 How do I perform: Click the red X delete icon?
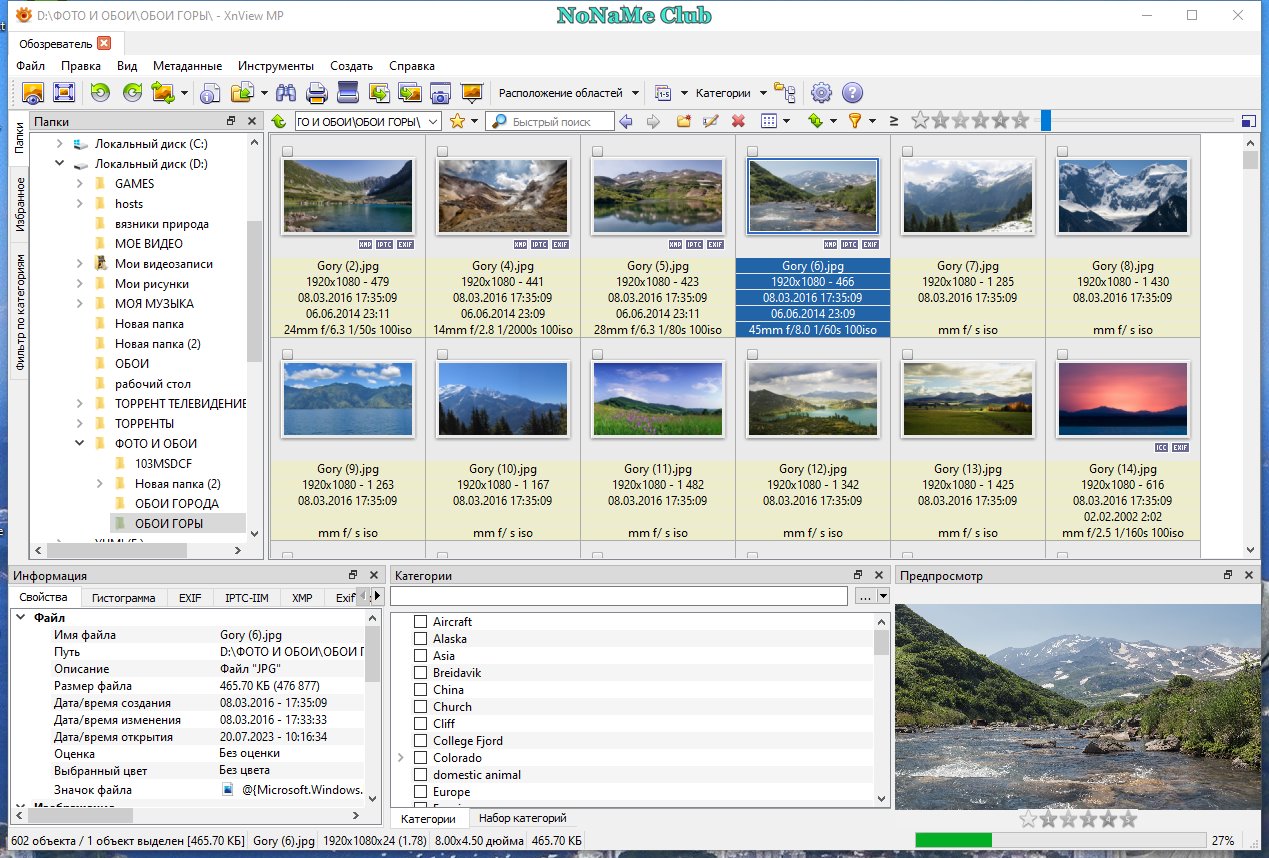click(738, 121)
